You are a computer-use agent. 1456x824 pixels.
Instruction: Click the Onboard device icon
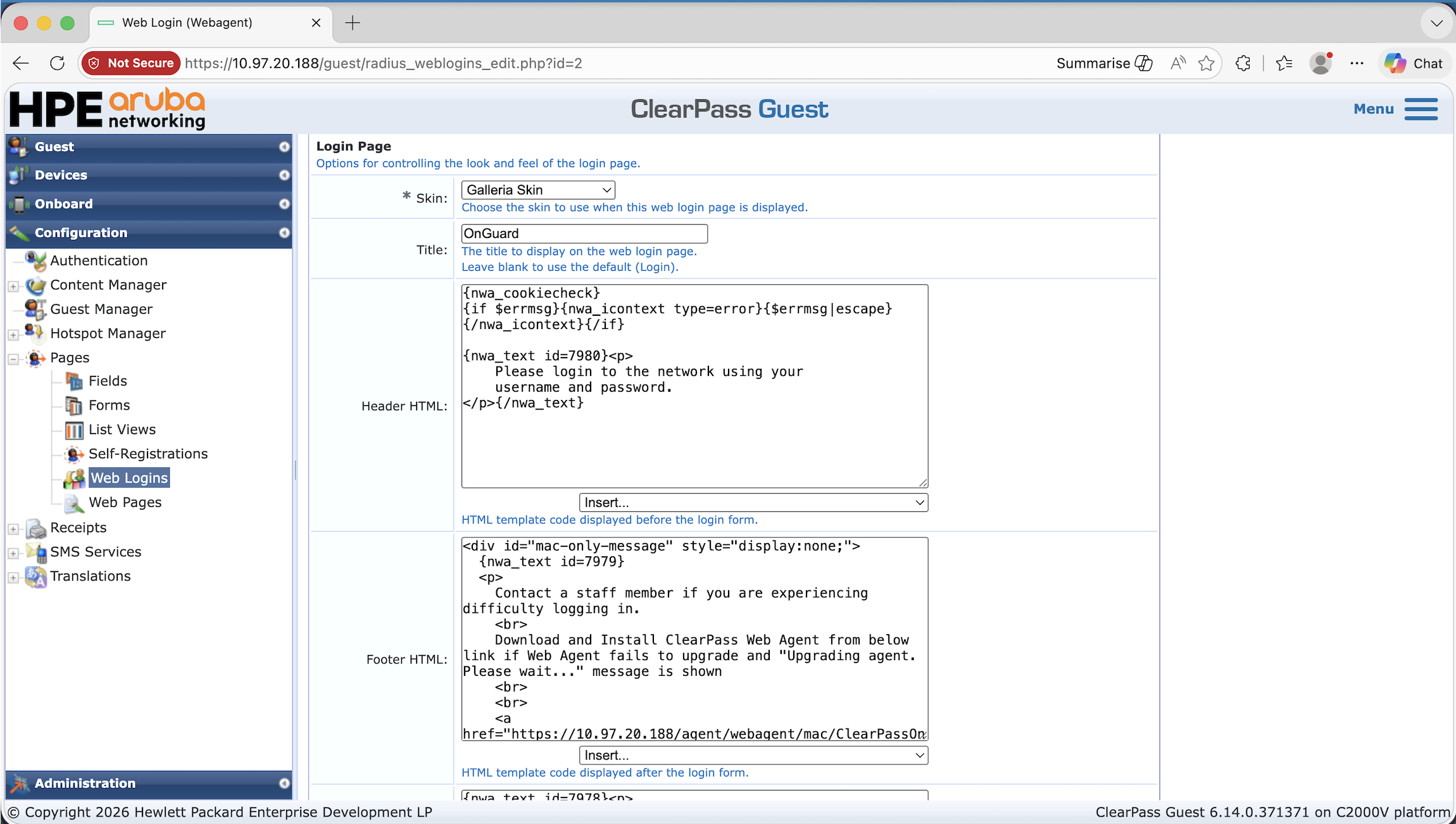coord(19,204)
